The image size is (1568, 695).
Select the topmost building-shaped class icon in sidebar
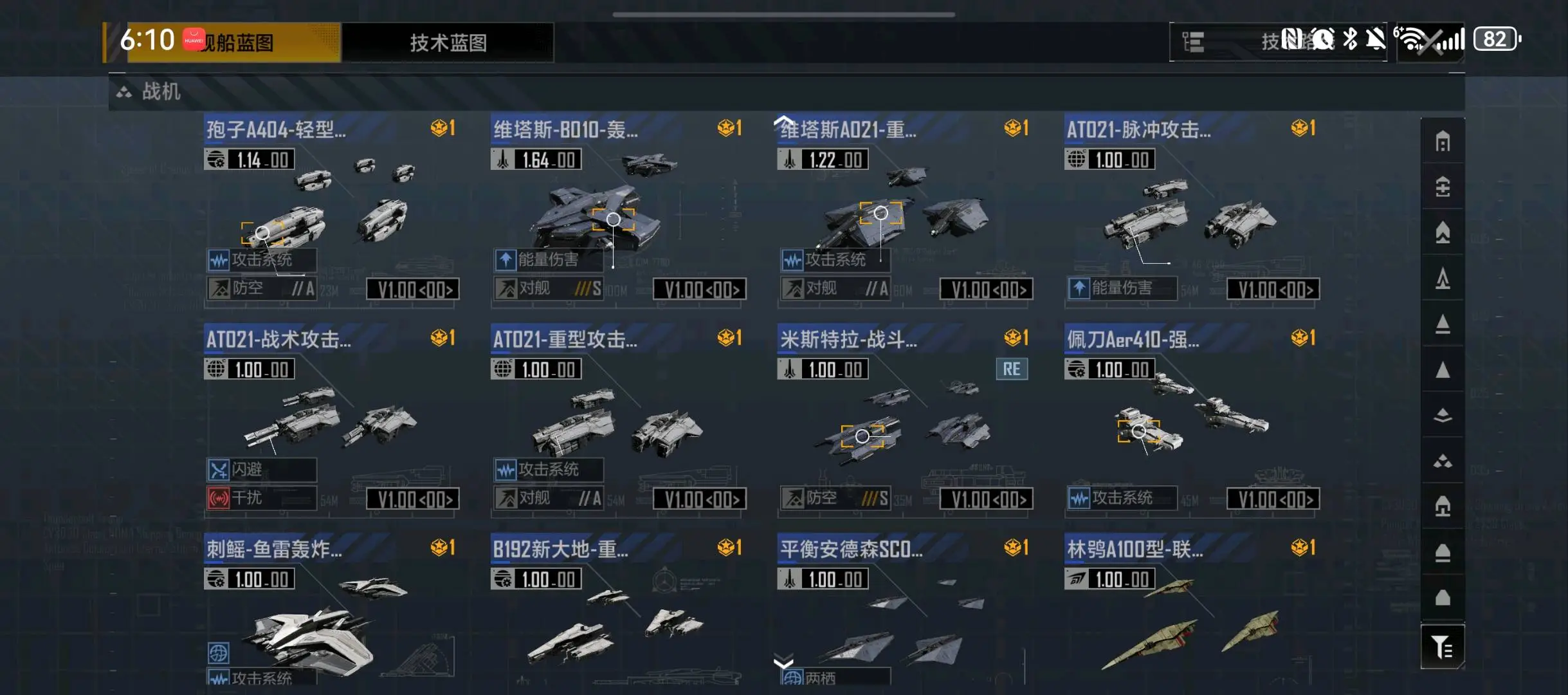[x=1443, y=141]
